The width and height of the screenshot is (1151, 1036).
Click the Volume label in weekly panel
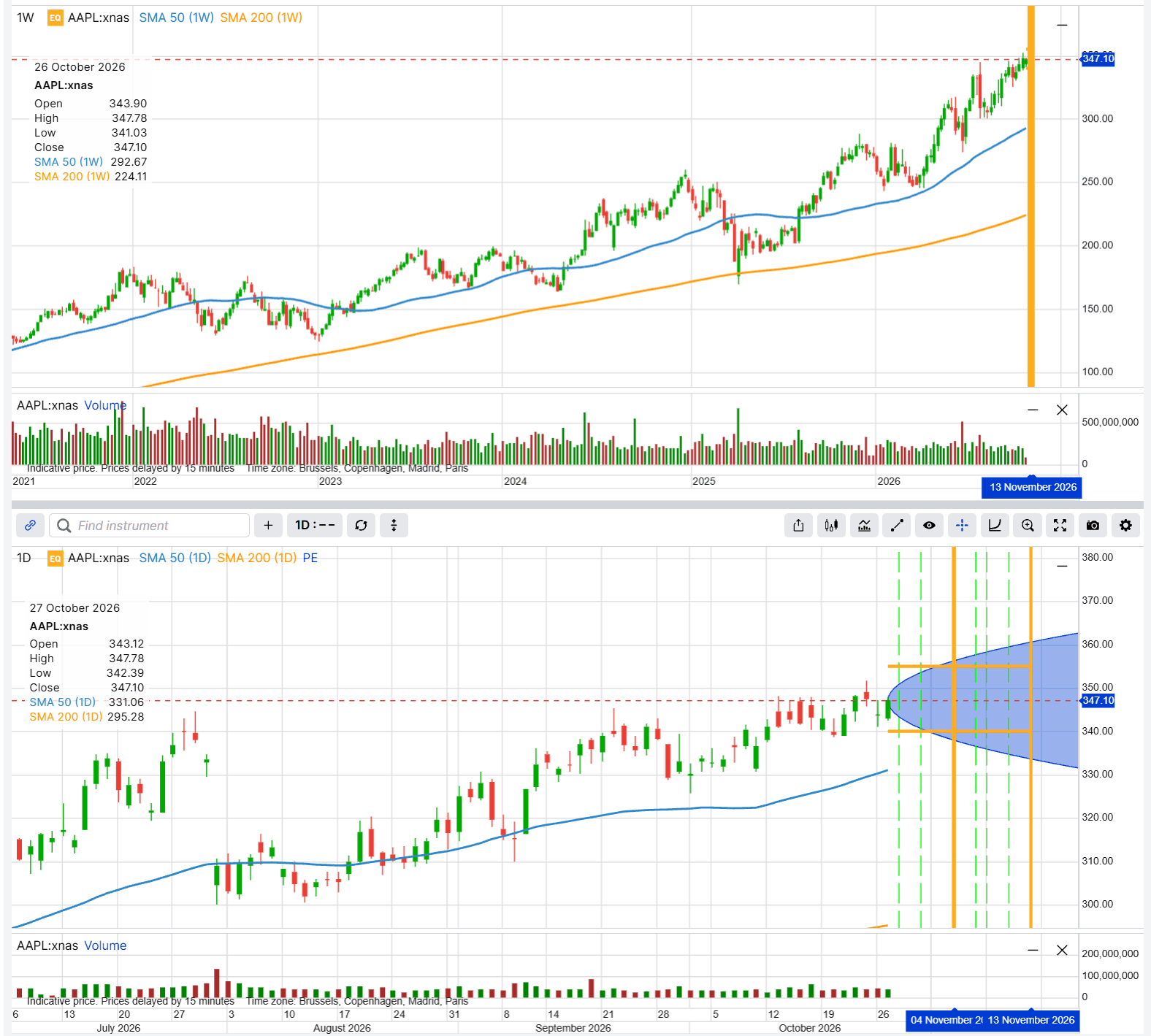105,405
